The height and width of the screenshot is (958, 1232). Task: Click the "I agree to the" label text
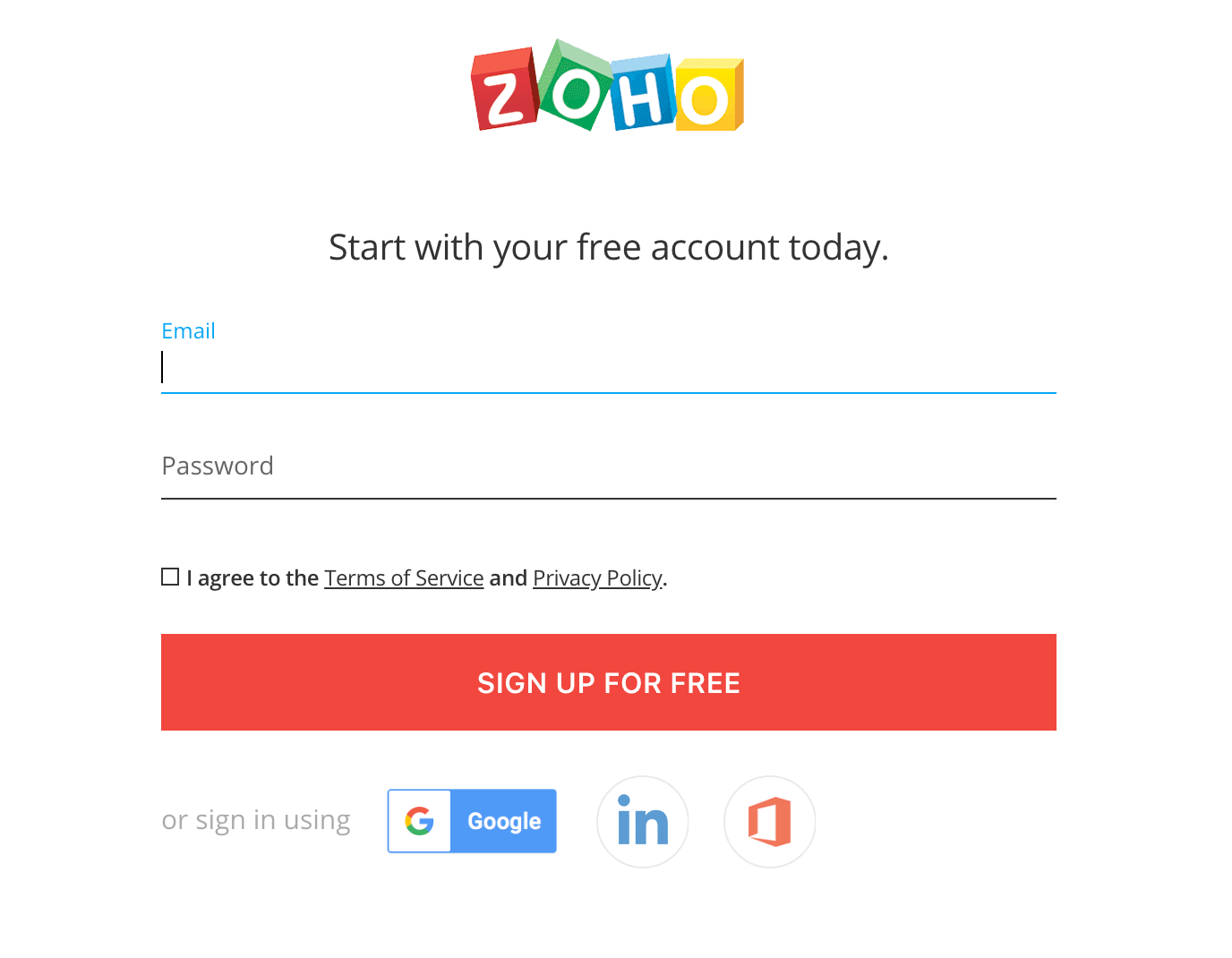[253, 578]
